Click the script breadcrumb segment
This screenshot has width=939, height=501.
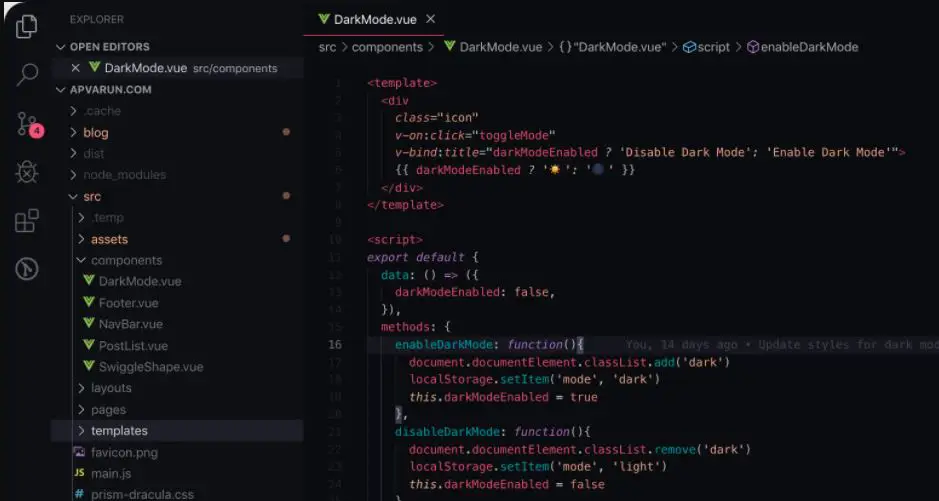[707, 47]
